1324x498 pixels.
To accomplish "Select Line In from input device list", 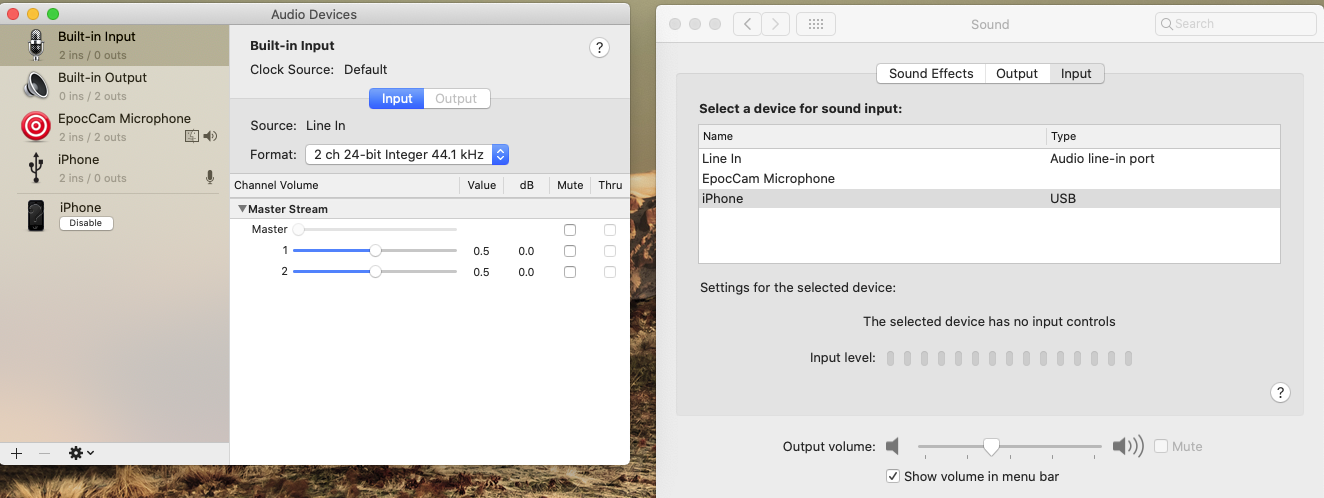I will click(x=722, y=158).
